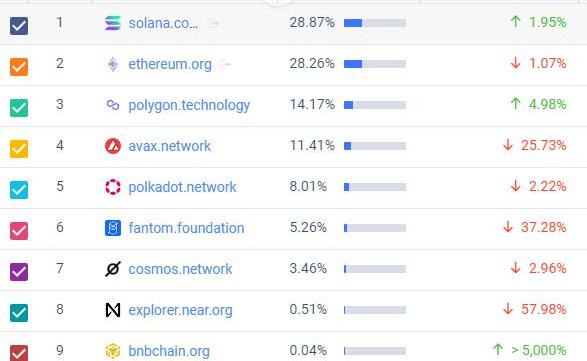The height and width of the screenshot is (361, 587).
Task: Click the Cosmos logo icon
Action: click(113, 269)
